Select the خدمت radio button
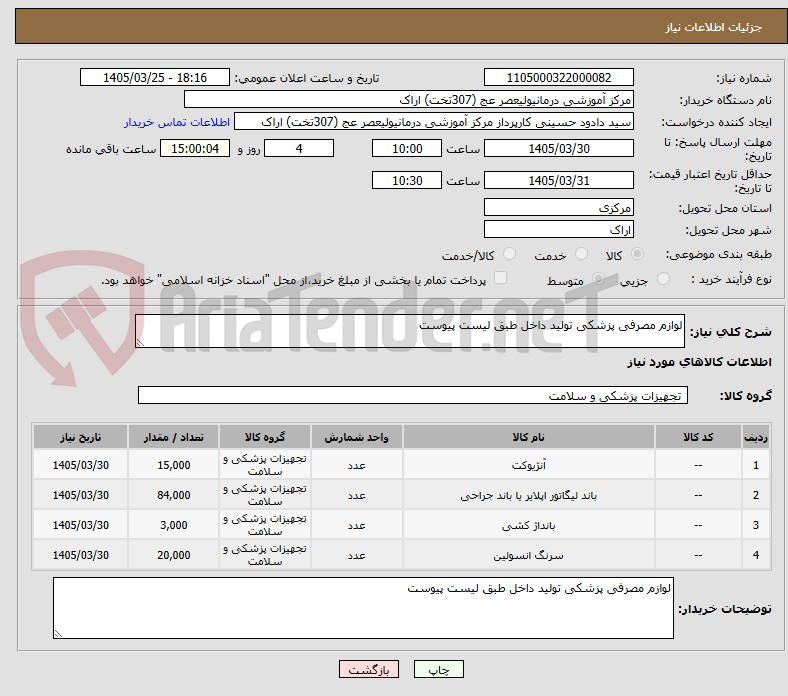The width and height of the screenshot is (788, 696). pos(581,254)
